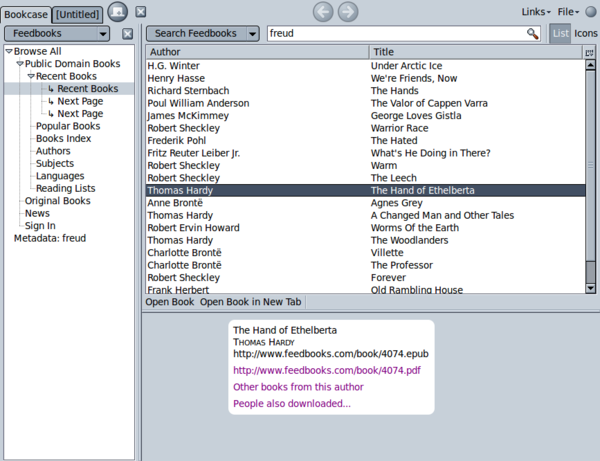Follow People also downloaded link

(292, 404)
